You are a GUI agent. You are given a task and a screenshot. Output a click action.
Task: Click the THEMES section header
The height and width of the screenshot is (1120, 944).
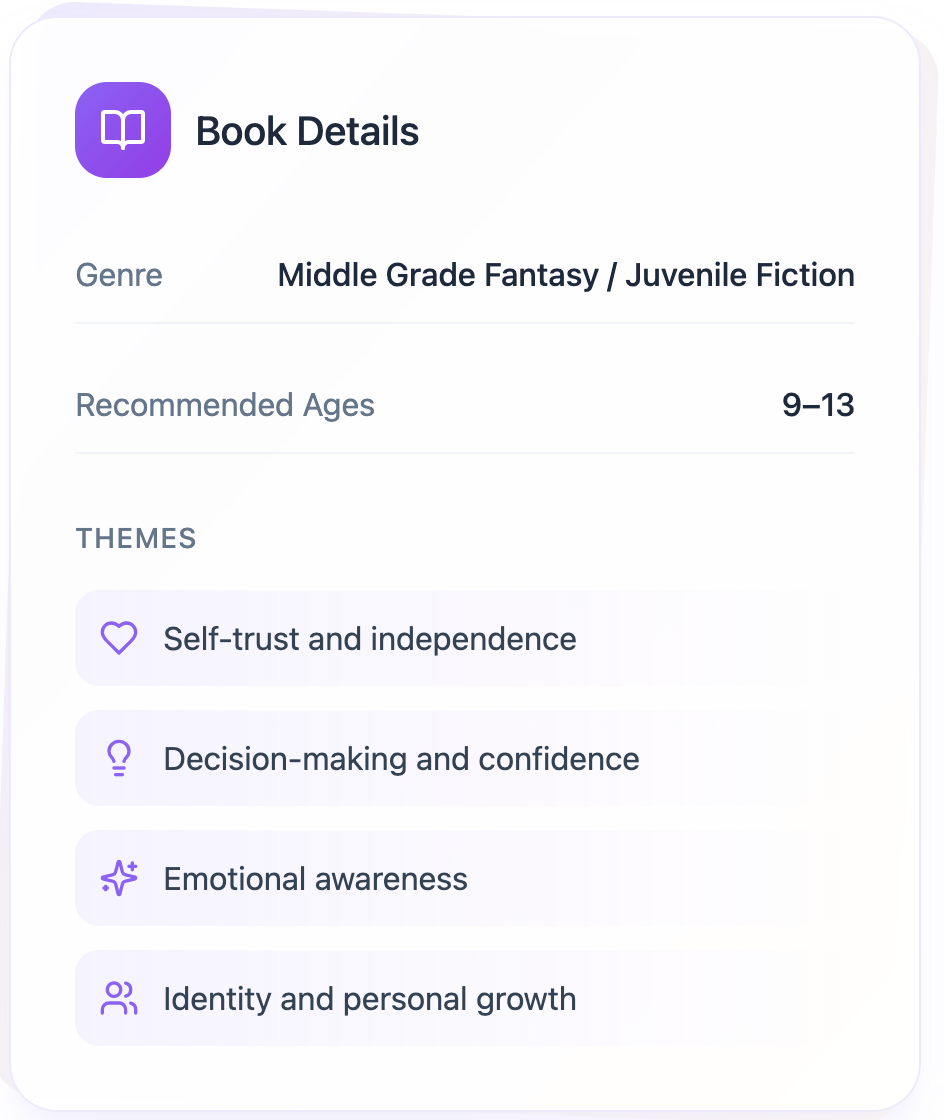pos(136,538)
